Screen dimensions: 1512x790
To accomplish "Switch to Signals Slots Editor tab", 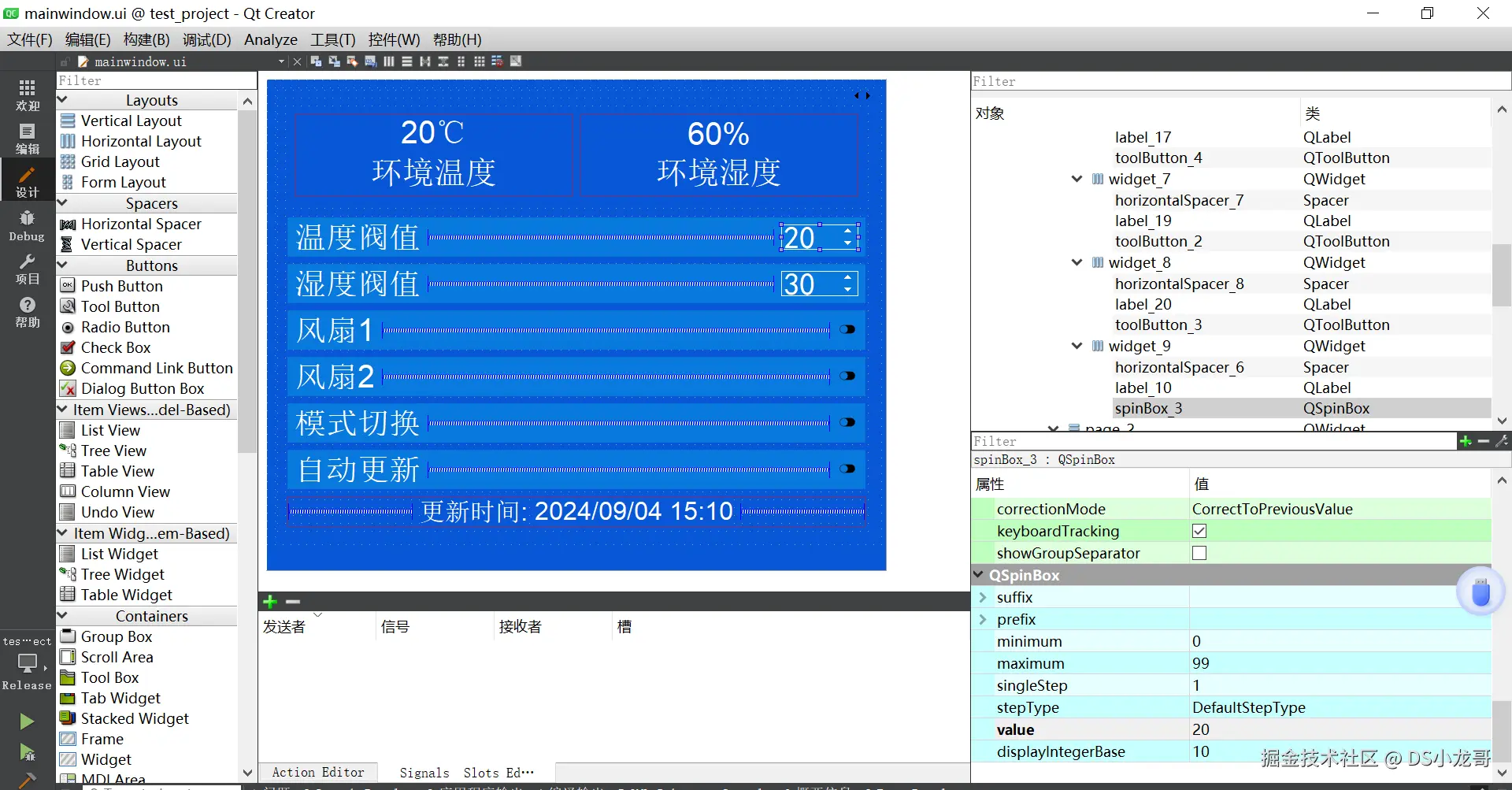I will click(466, 773).
